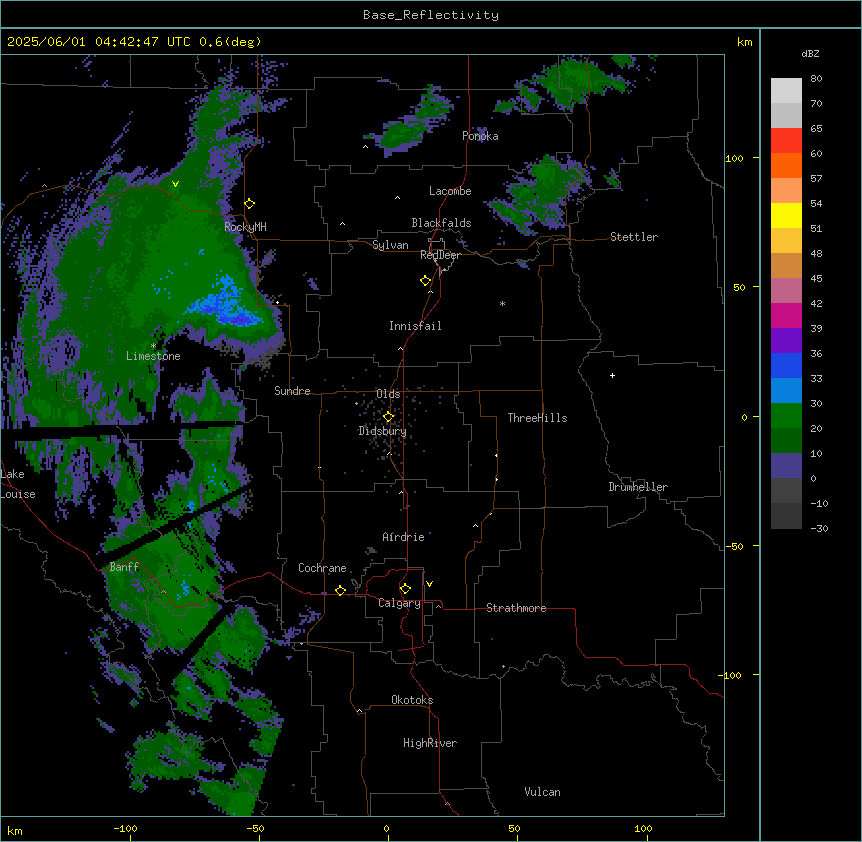Click the yellow diamond marker near RockyMH
This screenshot has width=862, height=842.
(x=250, y=204)
